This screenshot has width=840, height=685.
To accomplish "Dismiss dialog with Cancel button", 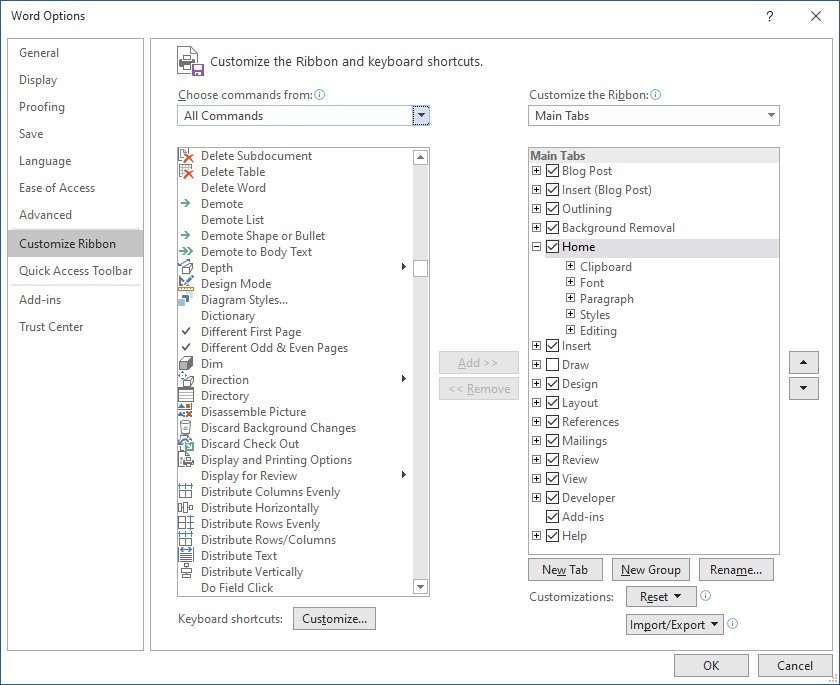I will (x=795, y=666).
